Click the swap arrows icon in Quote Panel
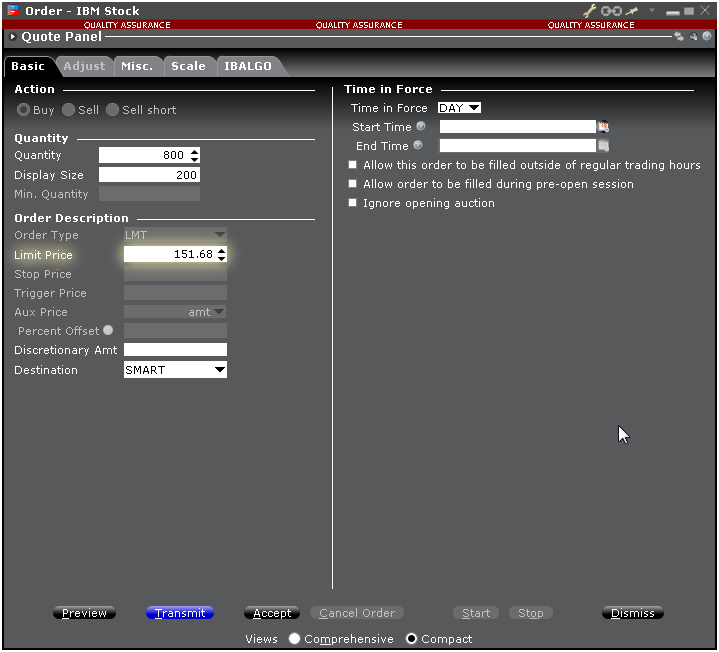The width and height of the screenshot is (719, 652). [679, 36]
